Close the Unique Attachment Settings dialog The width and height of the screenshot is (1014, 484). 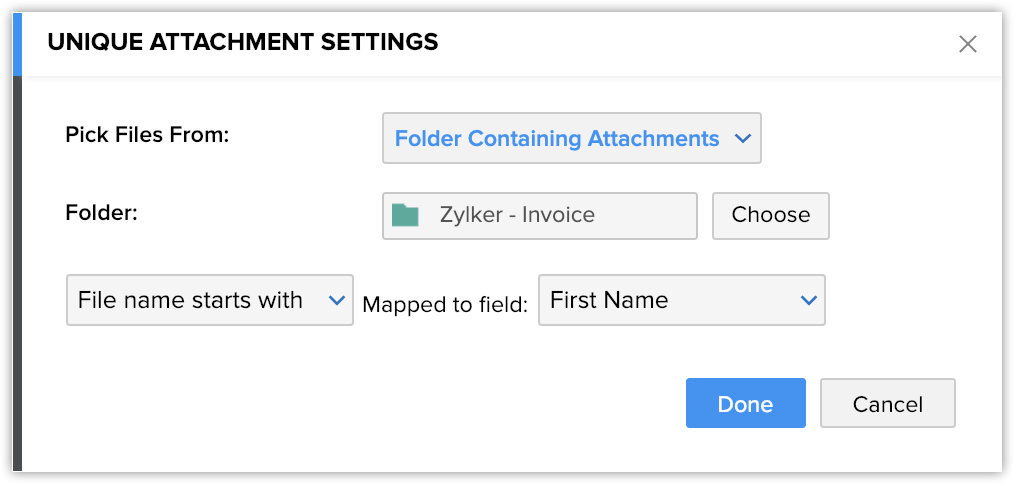(x=967, y=43)
